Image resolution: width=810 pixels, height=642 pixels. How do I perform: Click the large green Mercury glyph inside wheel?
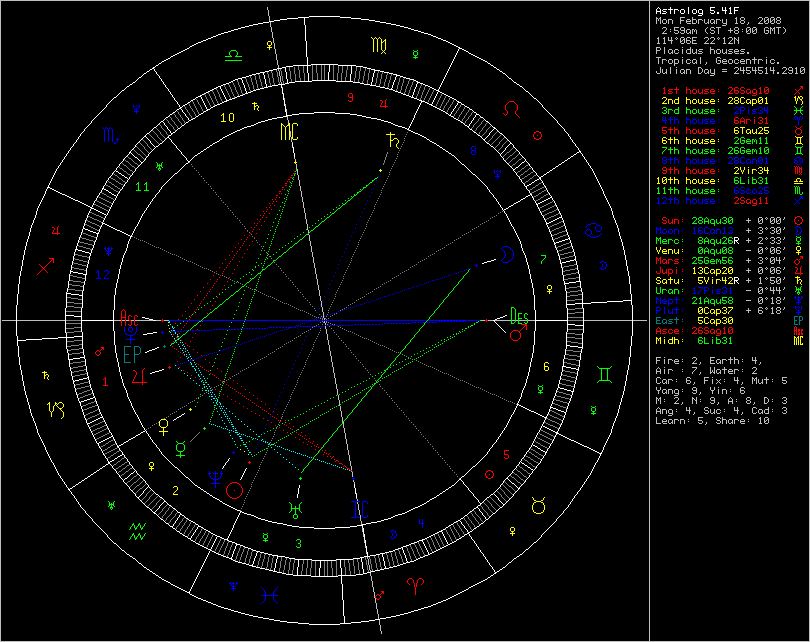point(181,449)
